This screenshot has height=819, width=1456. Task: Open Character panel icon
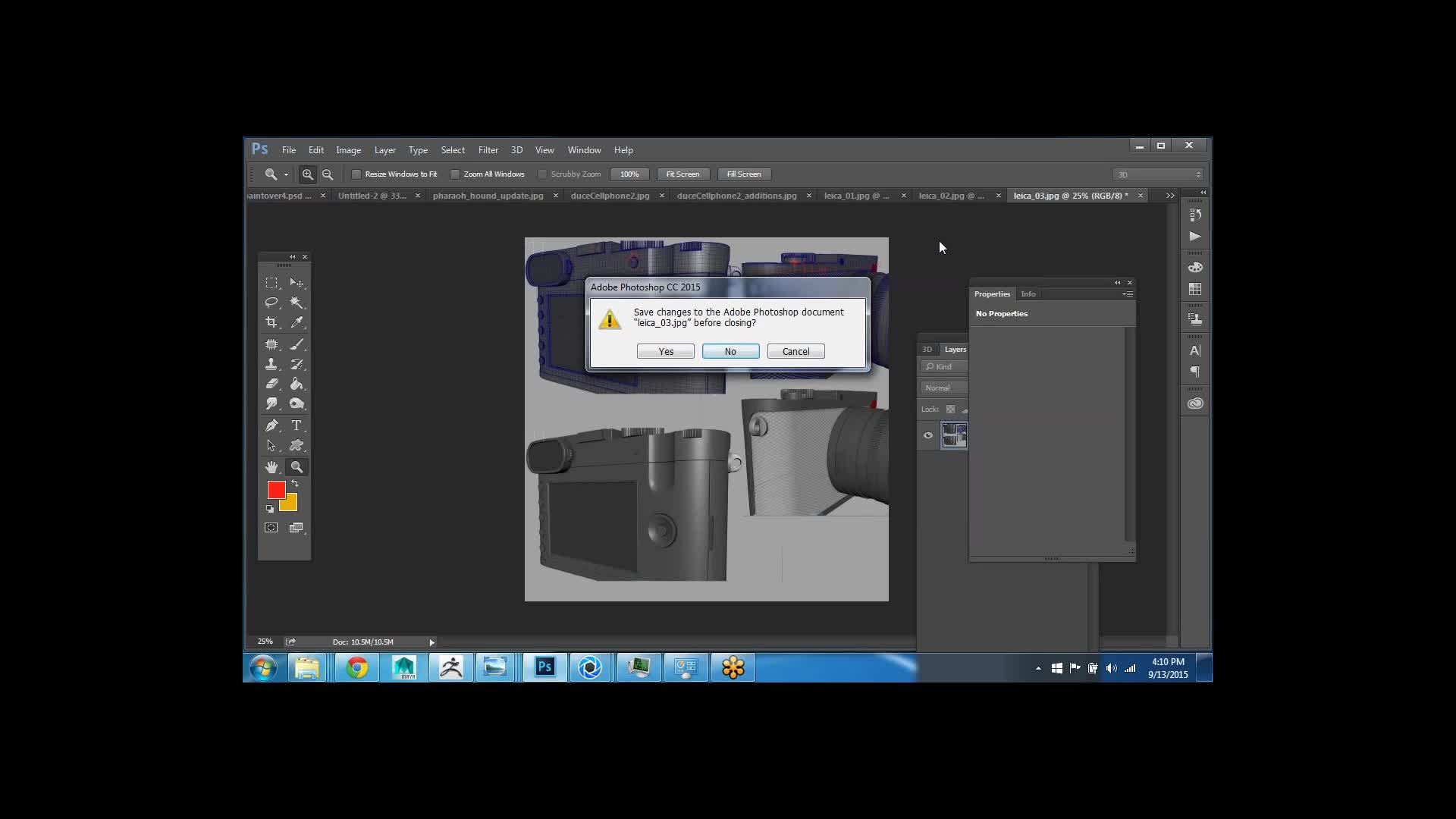point(1195,350)
